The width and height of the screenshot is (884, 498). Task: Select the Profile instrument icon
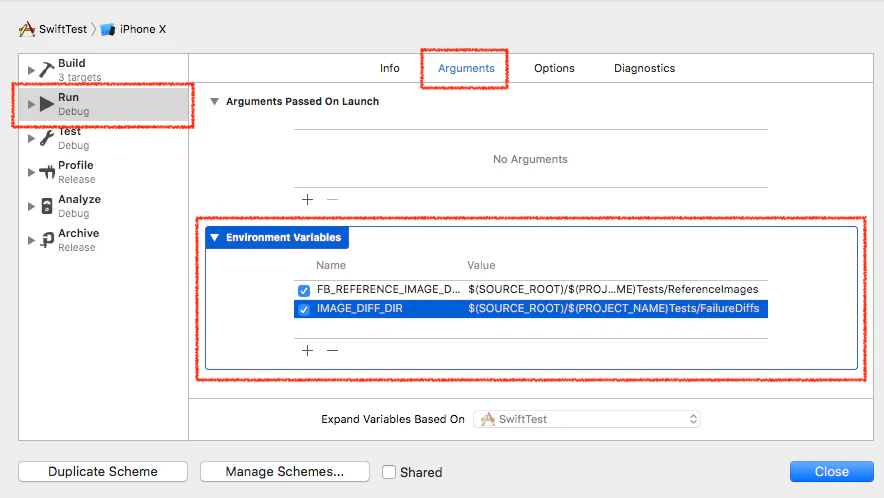47,172
